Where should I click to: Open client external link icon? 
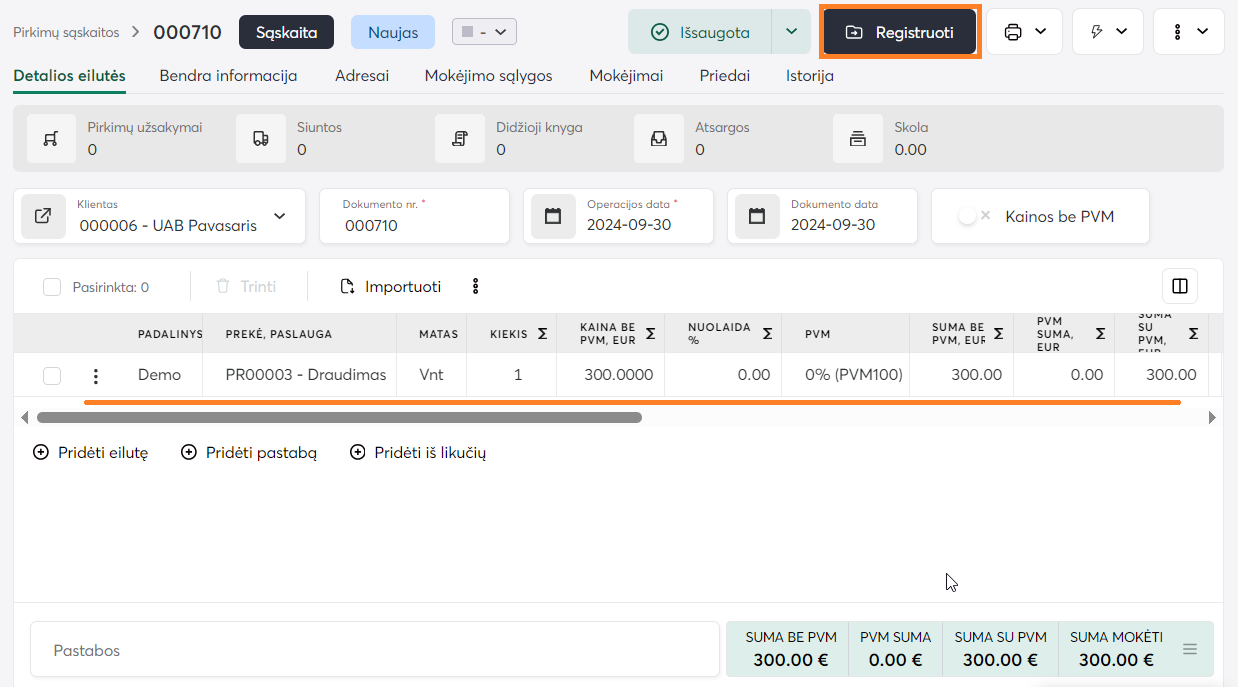43,216
